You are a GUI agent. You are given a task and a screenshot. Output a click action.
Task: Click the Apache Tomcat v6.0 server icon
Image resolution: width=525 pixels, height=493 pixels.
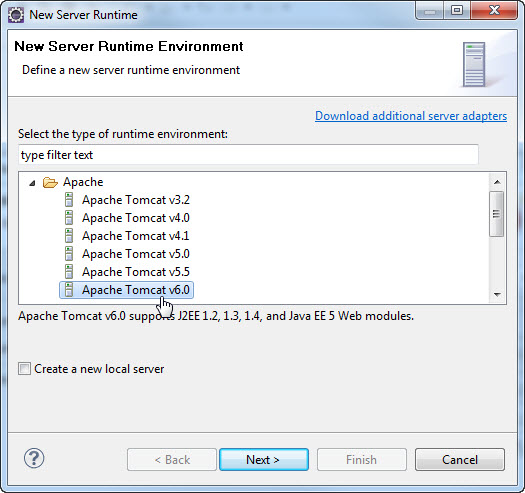tap(69, 290)
